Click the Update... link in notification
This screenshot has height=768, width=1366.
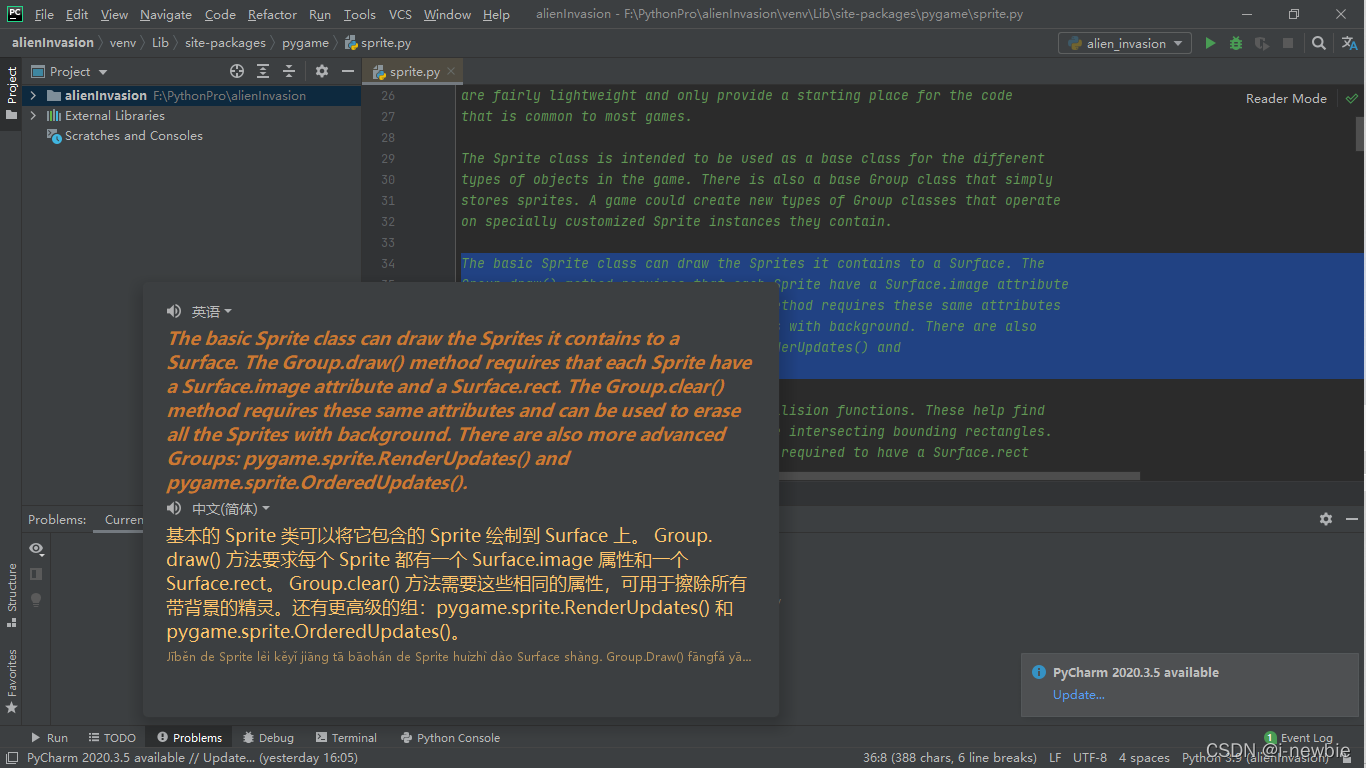tap(1078, 694)
